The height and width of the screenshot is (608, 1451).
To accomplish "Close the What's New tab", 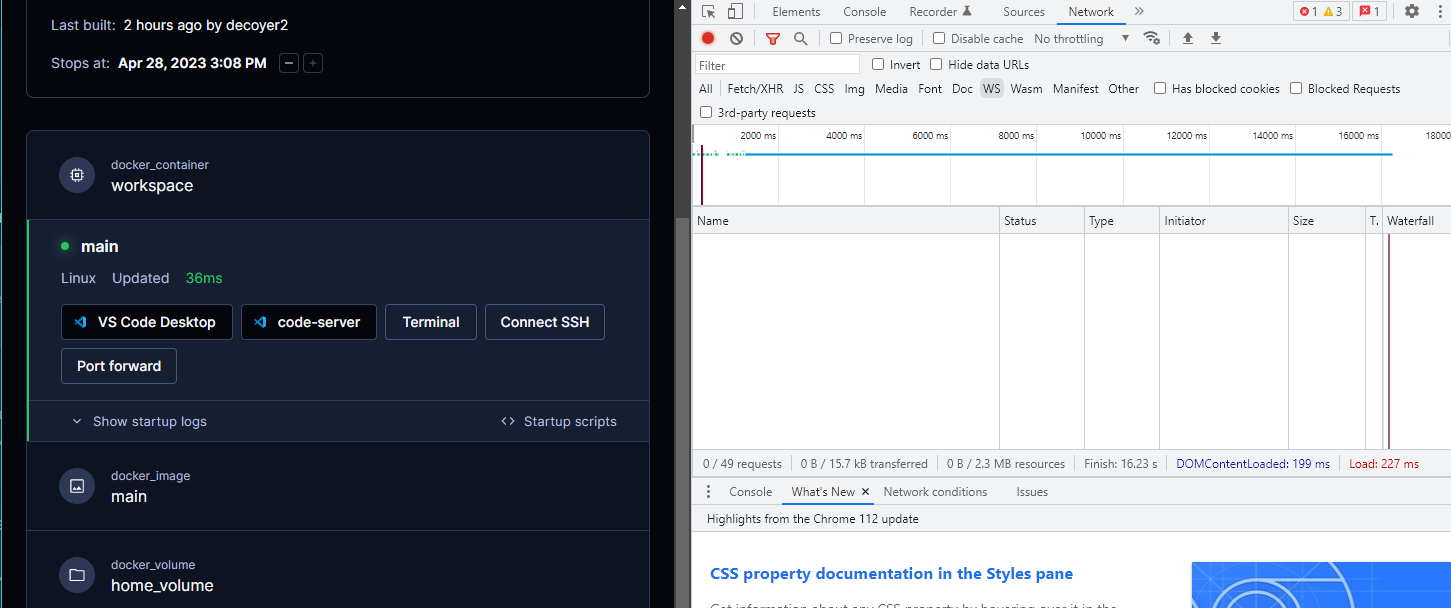I will 866,492.
